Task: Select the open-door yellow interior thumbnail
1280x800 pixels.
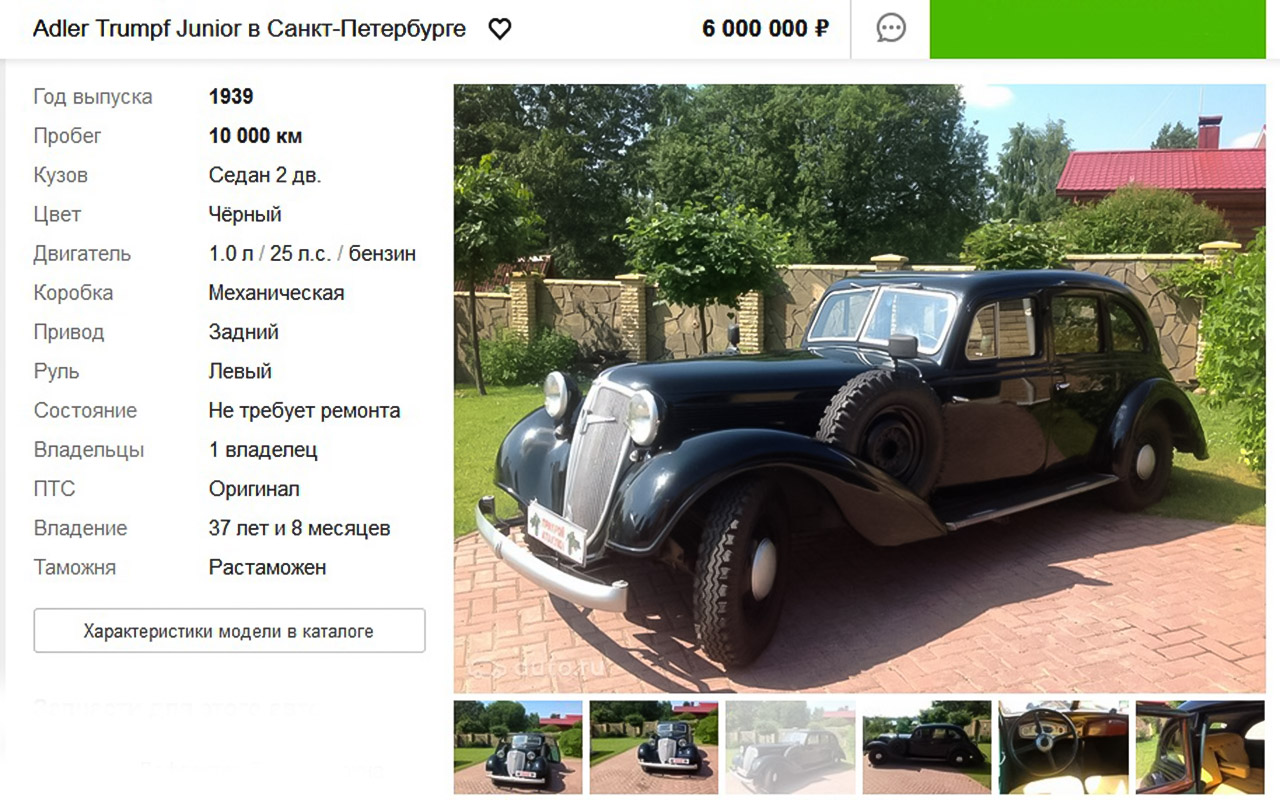Action: pos(1200,747)
